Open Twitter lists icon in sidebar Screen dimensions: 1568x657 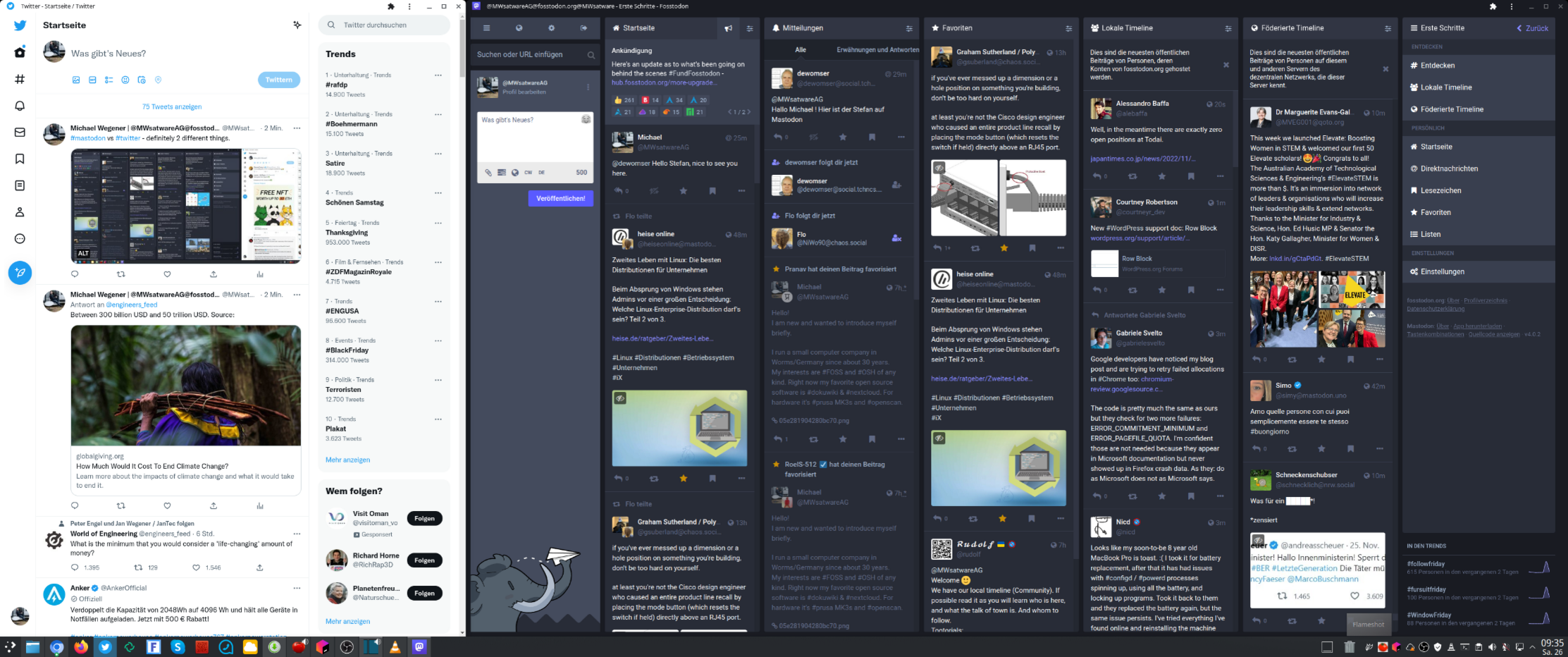[20, 185]
